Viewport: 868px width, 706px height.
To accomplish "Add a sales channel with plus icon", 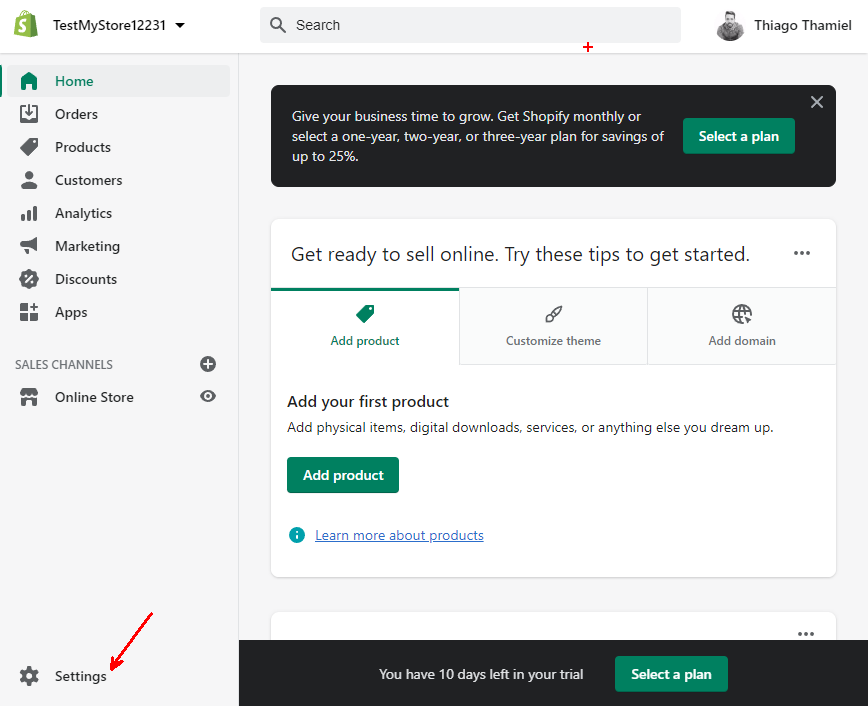I will click(208, 364).
